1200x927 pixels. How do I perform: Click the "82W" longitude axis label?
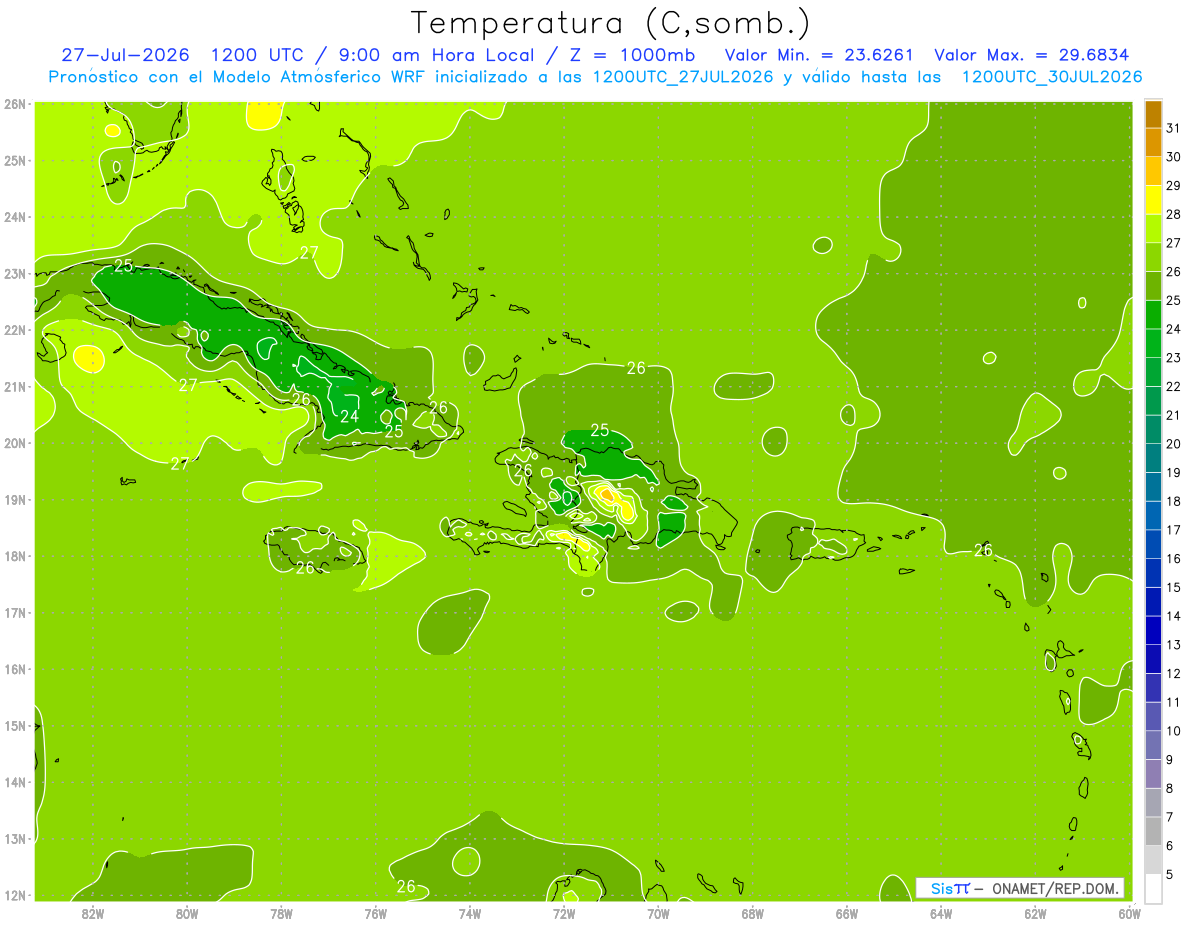click(x=93, y=912)
